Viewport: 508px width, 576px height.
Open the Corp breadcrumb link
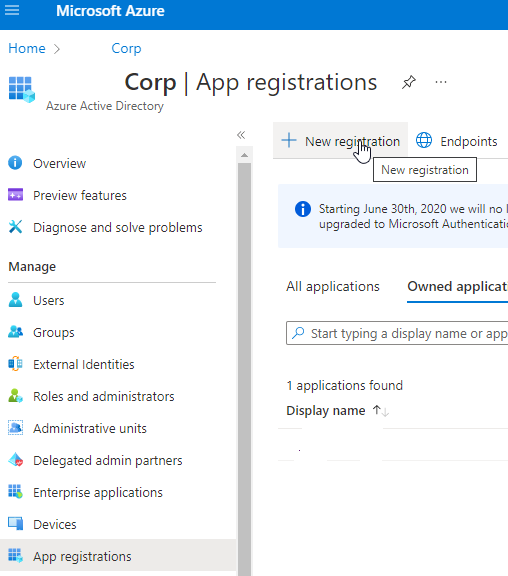[x=126, y=48]
